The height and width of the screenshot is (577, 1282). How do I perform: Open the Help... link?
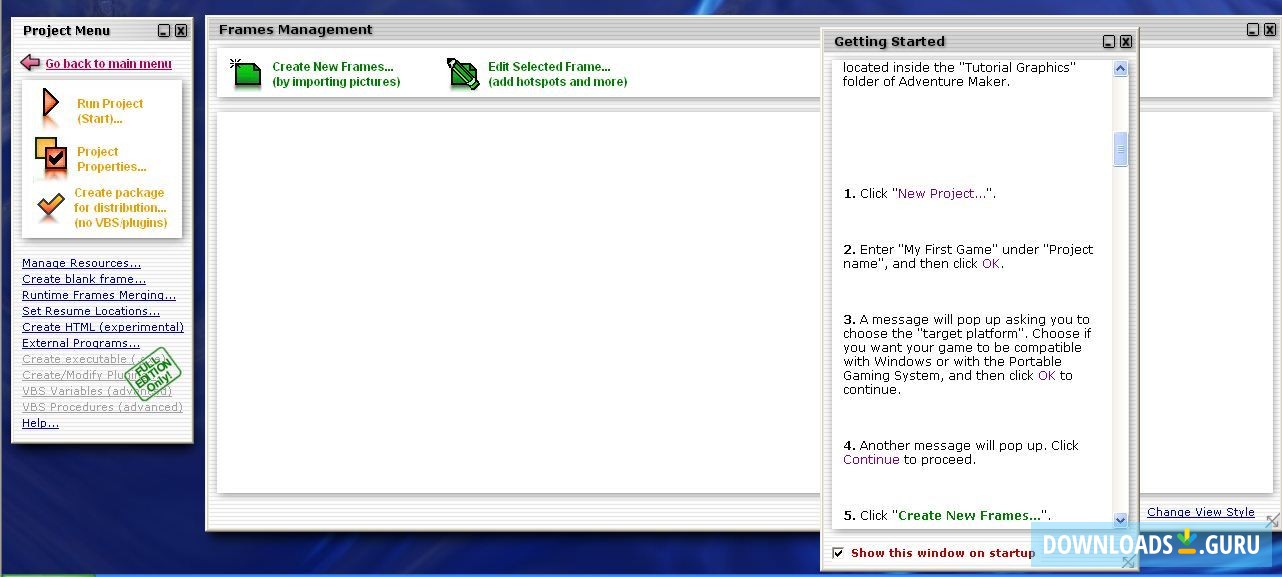tap(40, 423)
